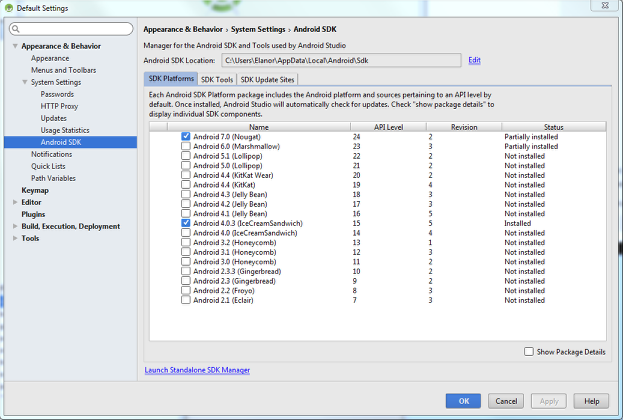This screenshot has width=623, height=420.
Task: Check Android 3.0 (Honeycomb) checkbox
Action: 186,261
